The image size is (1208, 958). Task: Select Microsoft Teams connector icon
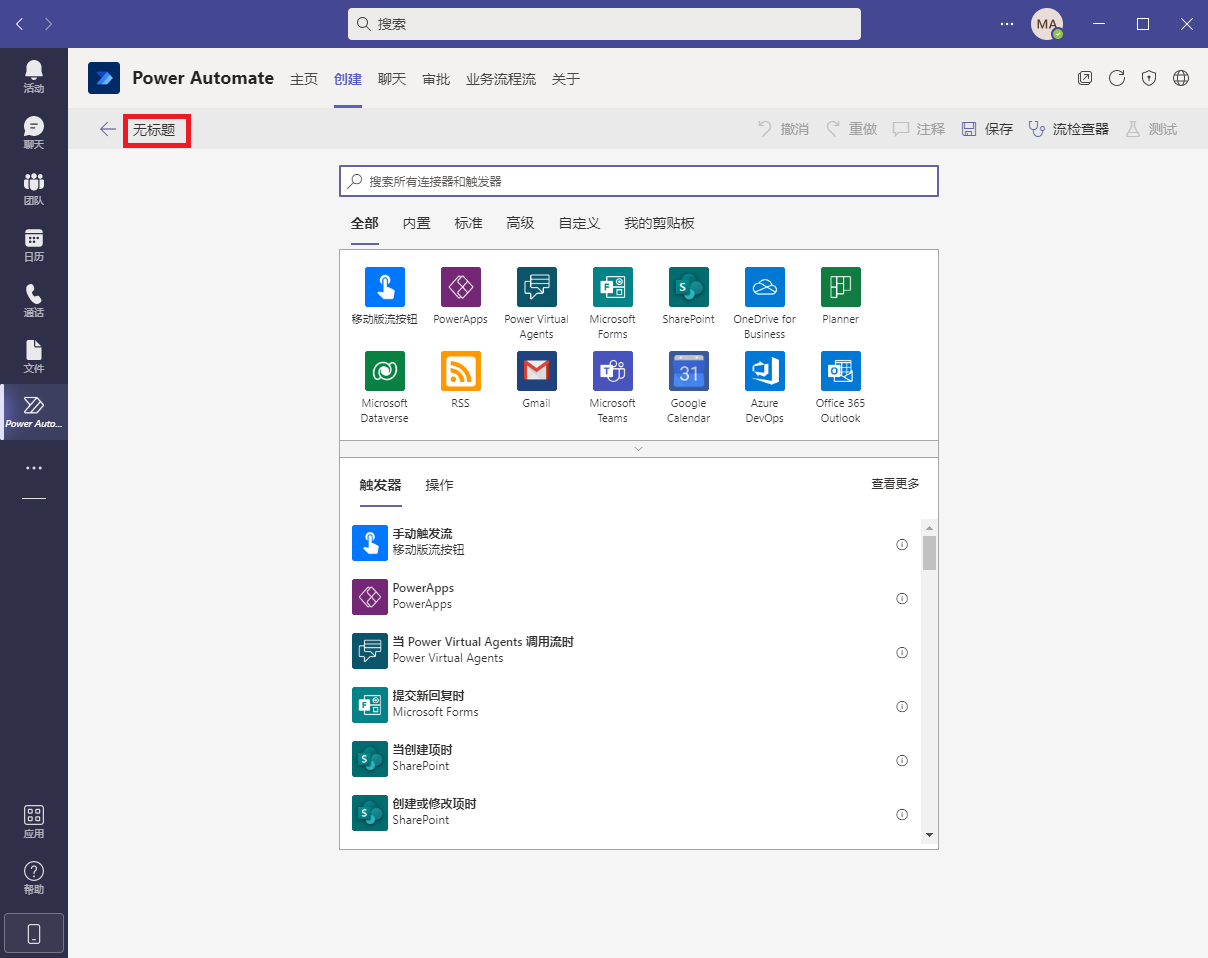613,371
